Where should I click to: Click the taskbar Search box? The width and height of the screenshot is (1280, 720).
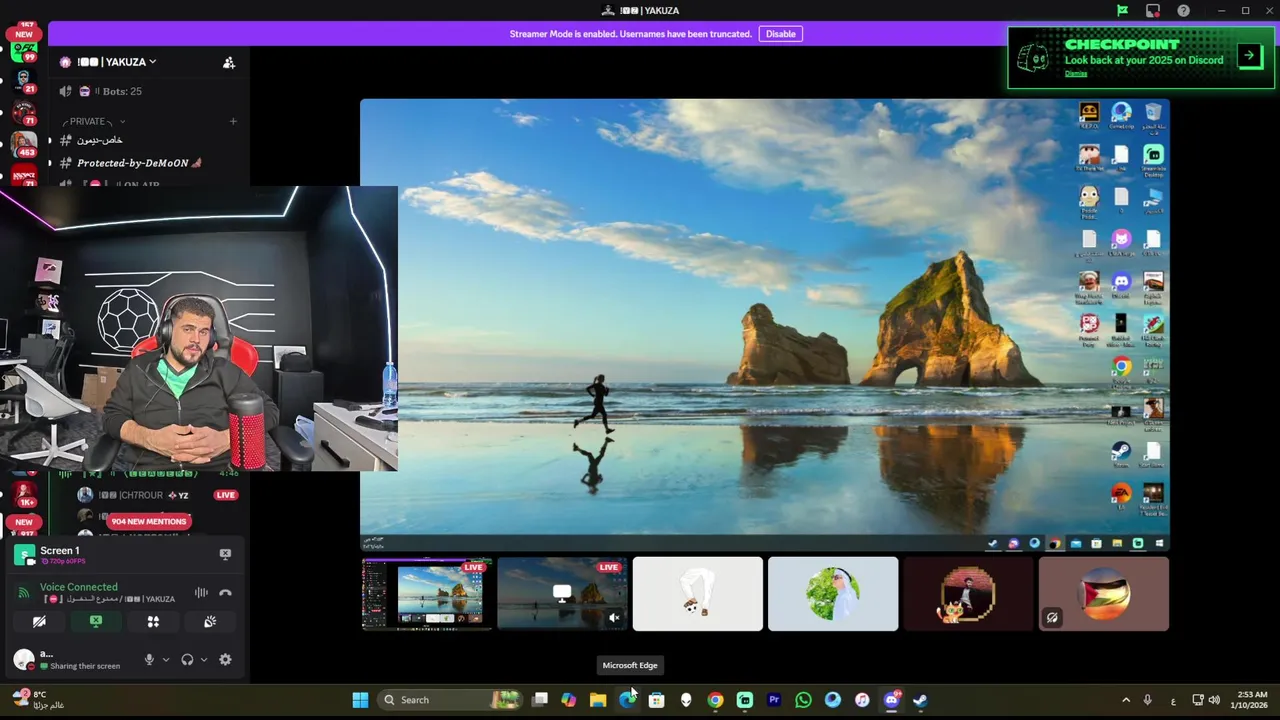[451, 700]
